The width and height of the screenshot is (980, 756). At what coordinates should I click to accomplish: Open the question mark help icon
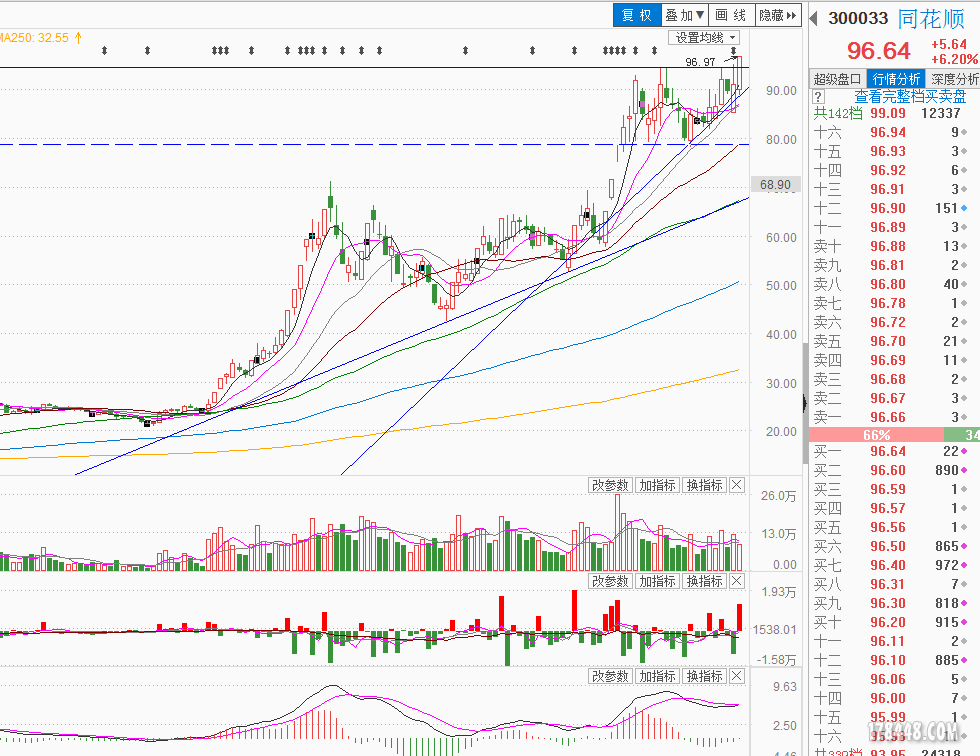819,97
